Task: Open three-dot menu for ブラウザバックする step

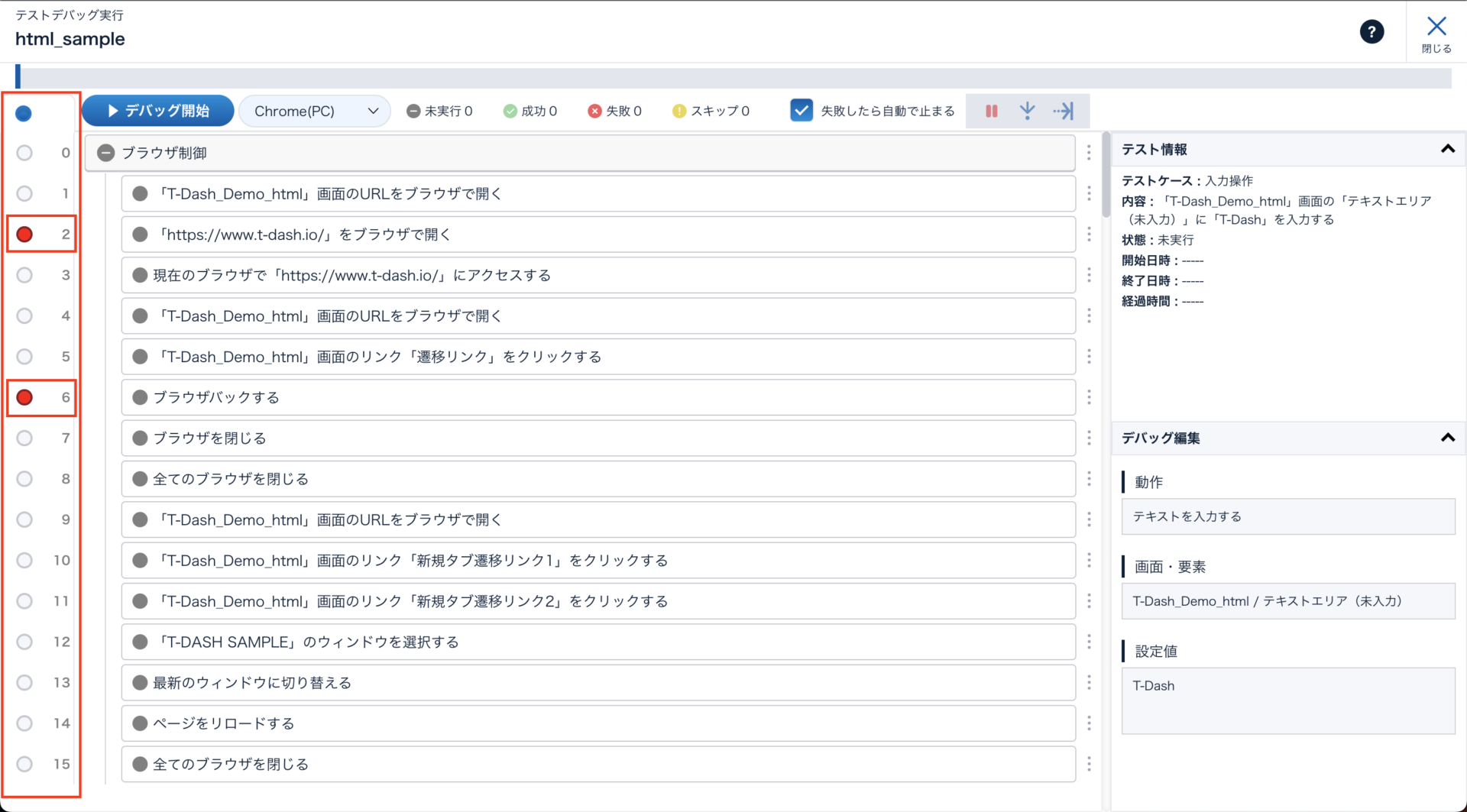Action: pyautogui.click(x=1089, y=397)
